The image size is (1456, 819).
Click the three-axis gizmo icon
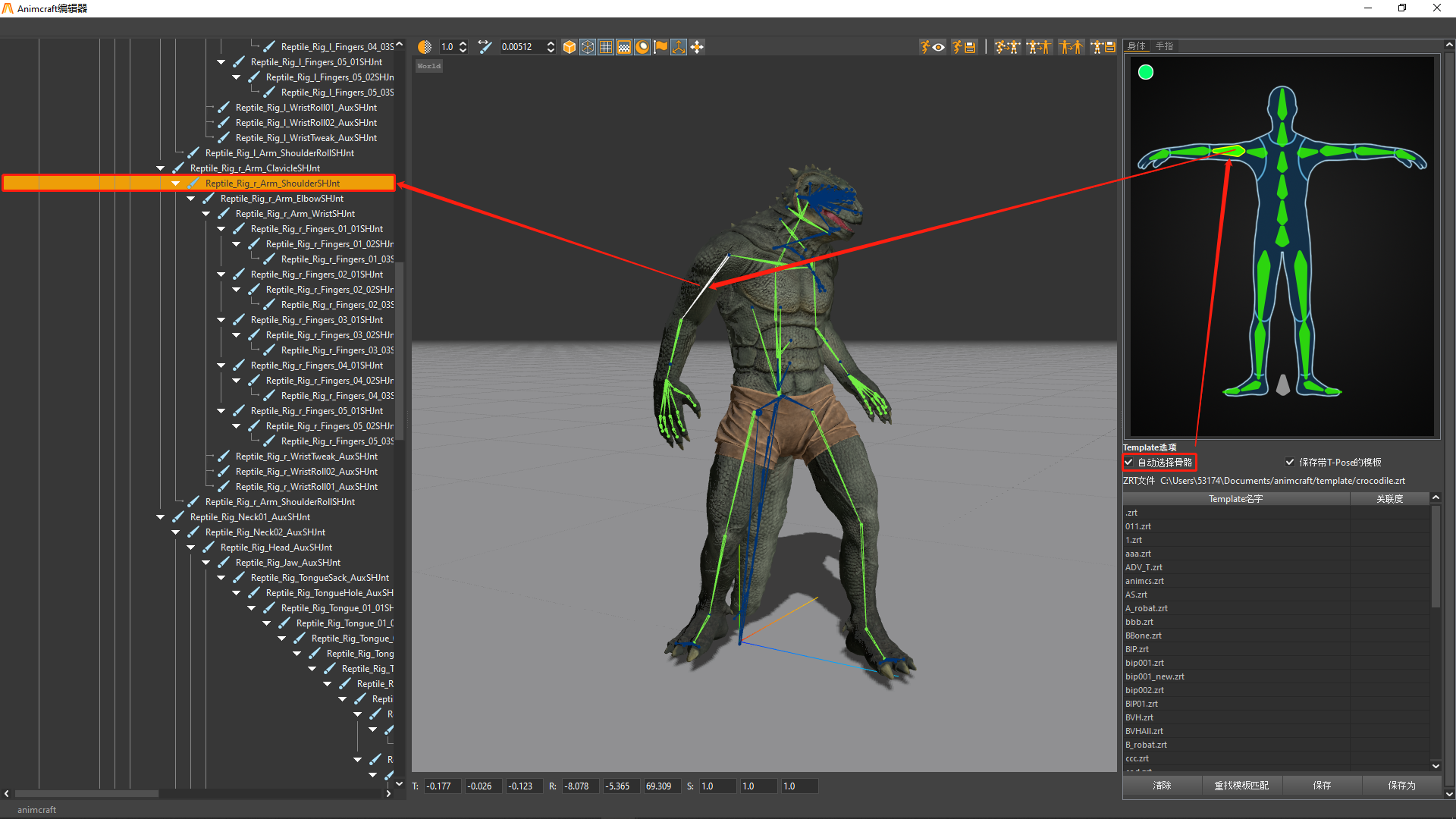pyautogui.click(x=679, y=47)
